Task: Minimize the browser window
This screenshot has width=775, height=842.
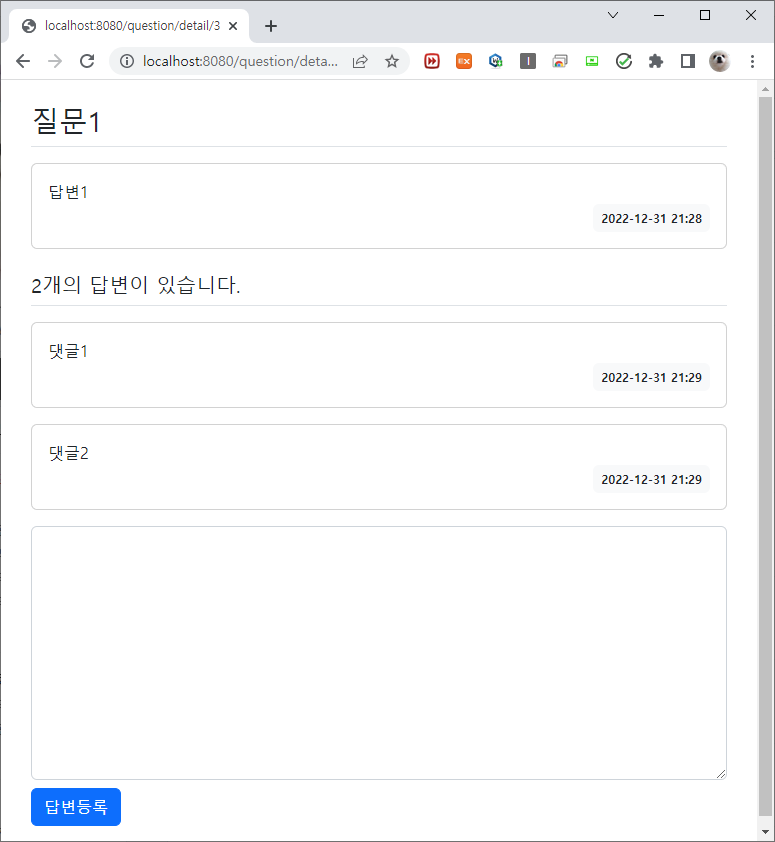Action: tap(659, 15)
